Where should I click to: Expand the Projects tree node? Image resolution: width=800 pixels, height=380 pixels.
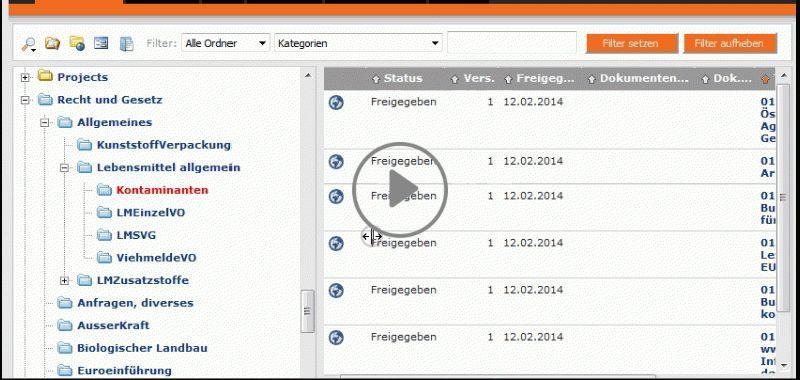[25, 78]
